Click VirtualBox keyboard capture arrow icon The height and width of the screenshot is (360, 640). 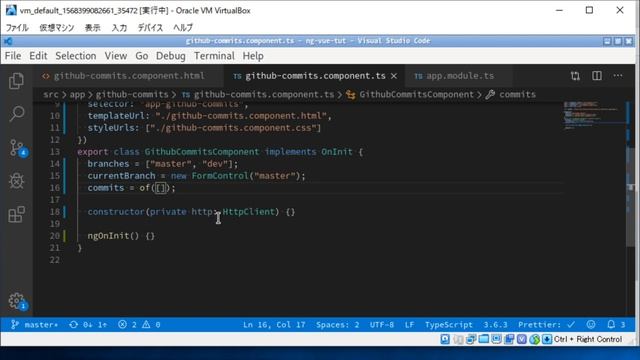point(547,339)
